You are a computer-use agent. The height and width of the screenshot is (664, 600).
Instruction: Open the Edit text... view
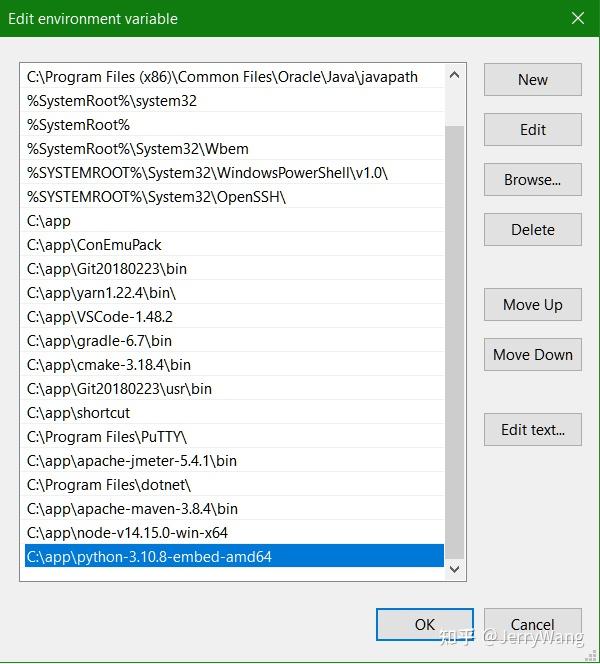(533, 429)
